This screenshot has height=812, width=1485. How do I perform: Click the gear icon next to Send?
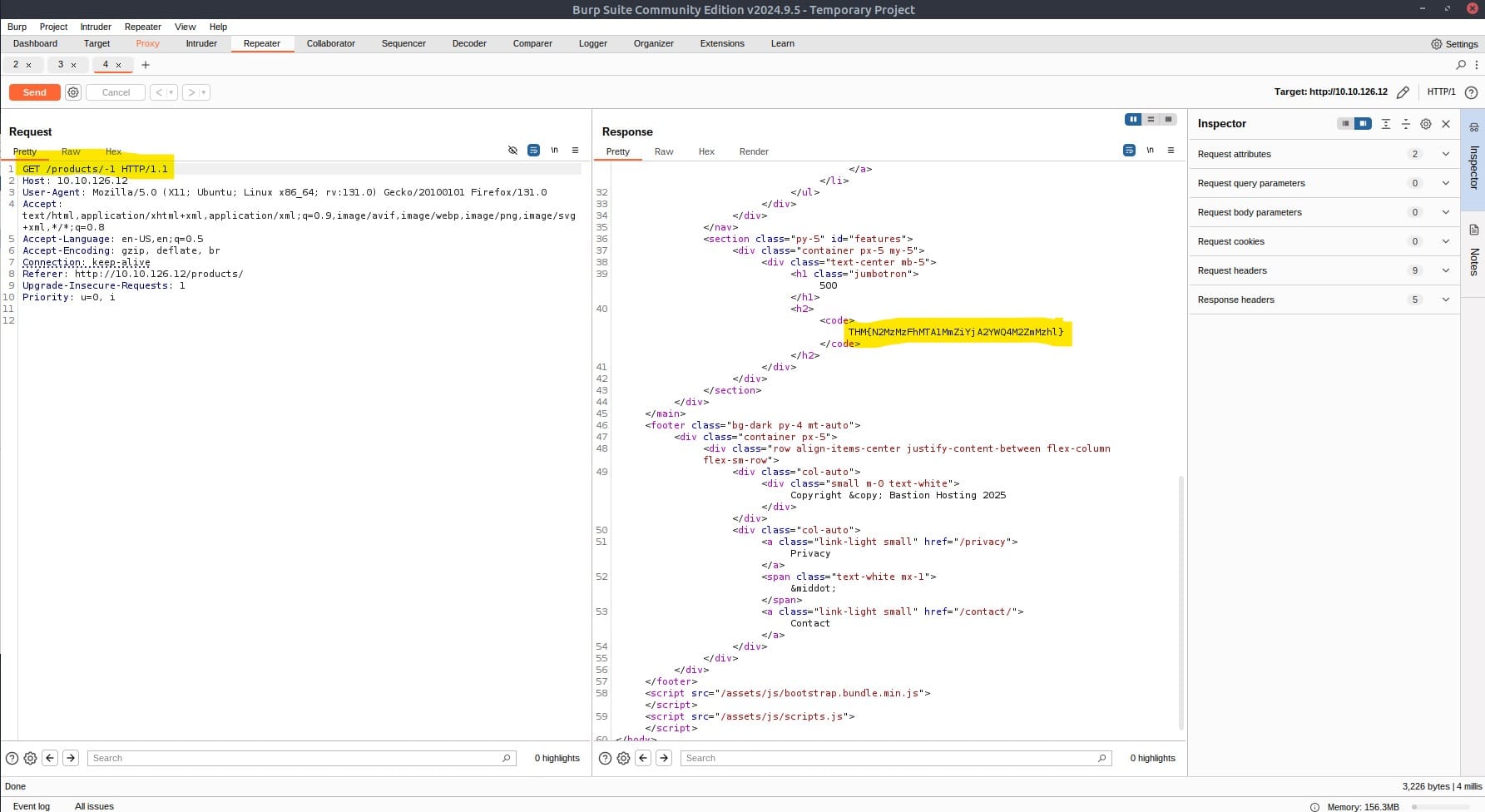tap(73, 92)
